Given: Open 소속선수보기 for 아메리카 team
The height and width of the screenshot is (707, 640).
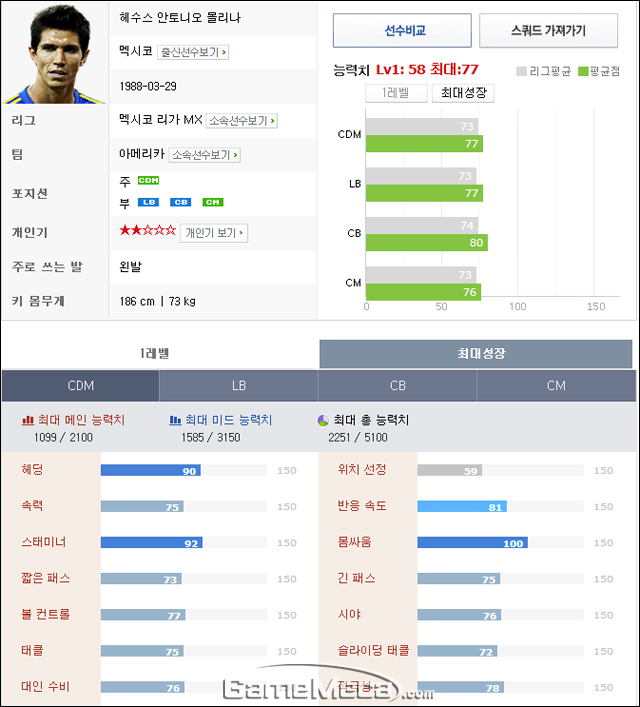Looking at the screenshot, I should click(204, 155).
